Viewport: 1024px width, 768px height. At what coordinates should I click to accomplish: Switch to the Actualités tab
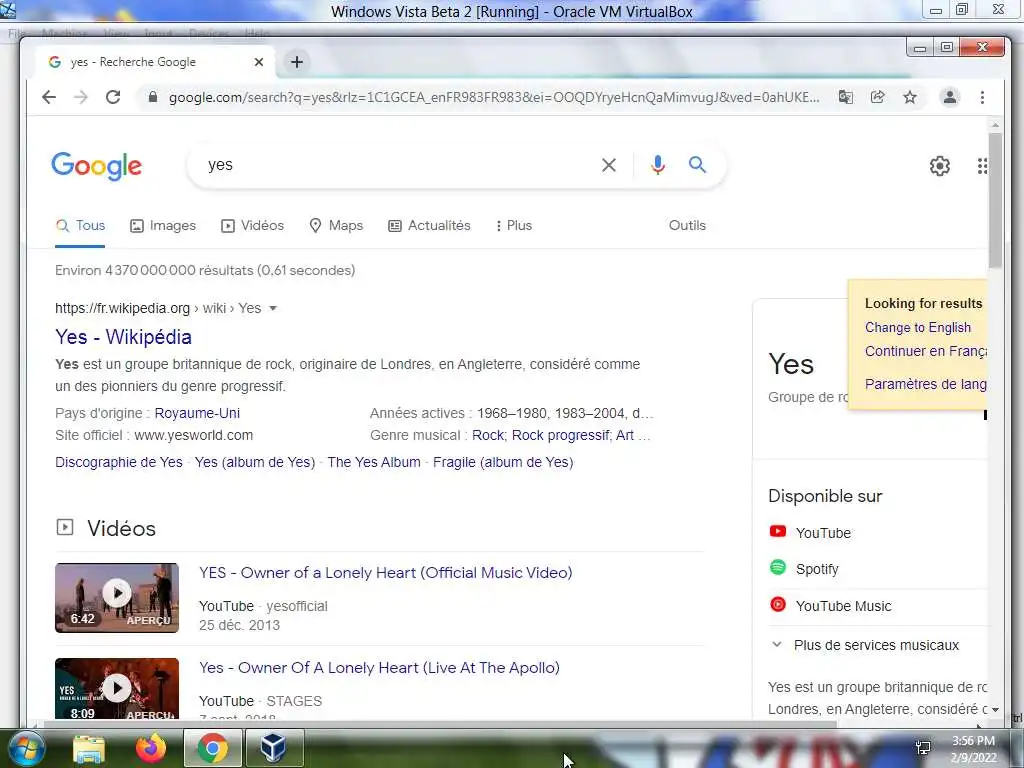tap(429, 225)
